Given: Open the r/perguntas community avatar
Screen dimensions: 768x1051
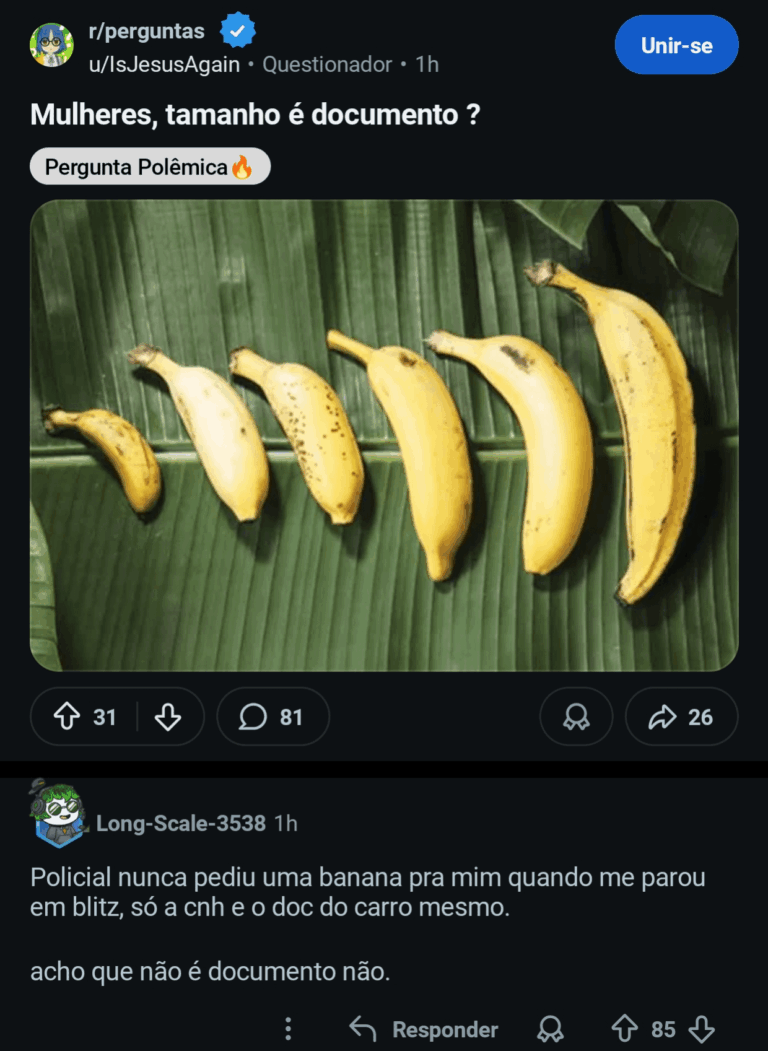Looking at the screenshot, I should 51,45.
